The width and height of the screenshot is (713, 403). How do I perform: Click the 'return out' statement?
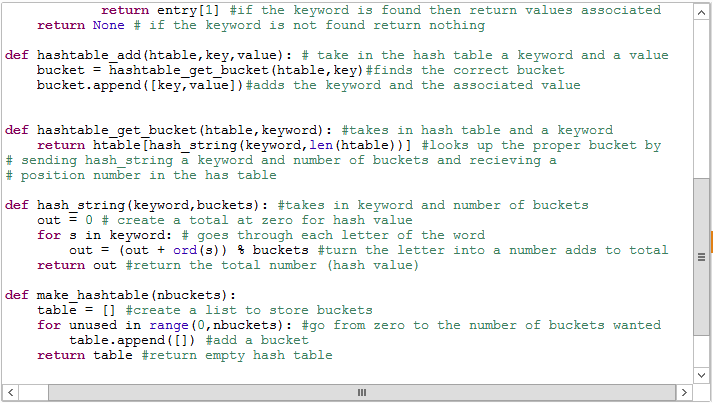(76, 265)
